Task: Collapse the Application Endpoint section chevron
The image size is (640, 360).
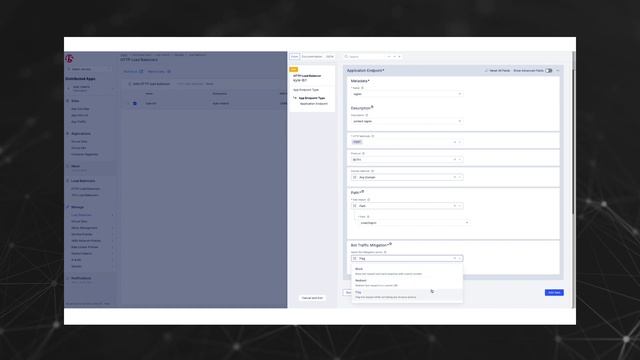Action: coord(558,71)
